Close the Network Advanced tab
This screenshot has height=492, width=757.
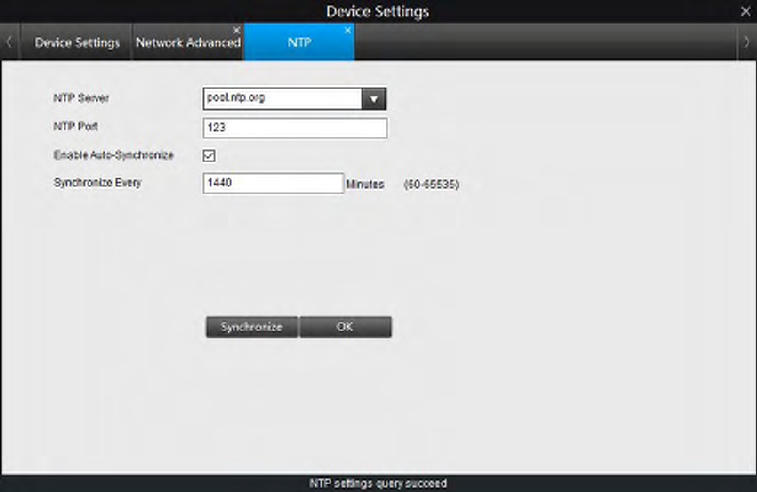click(237, 30)
